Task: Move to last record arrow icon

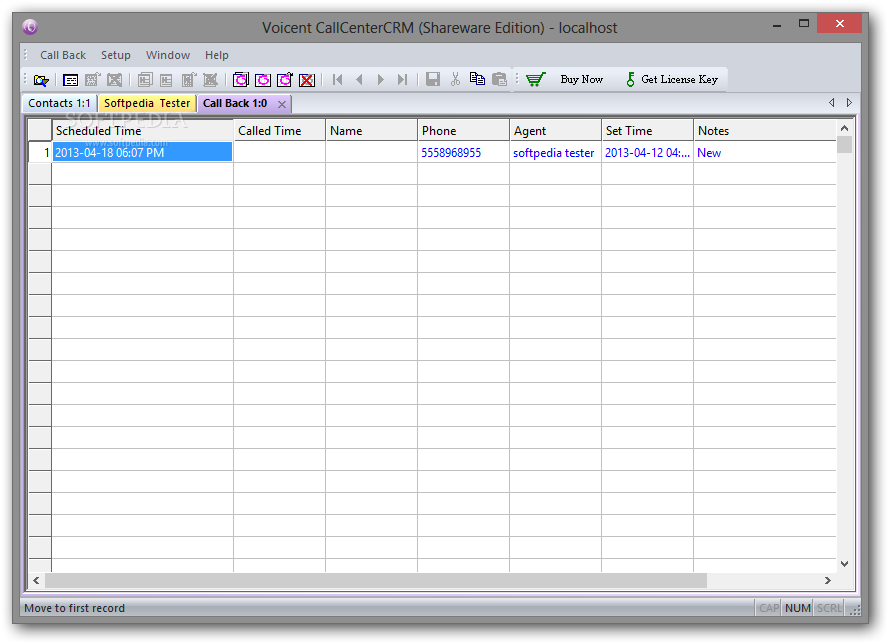Action: pos(402,79)
